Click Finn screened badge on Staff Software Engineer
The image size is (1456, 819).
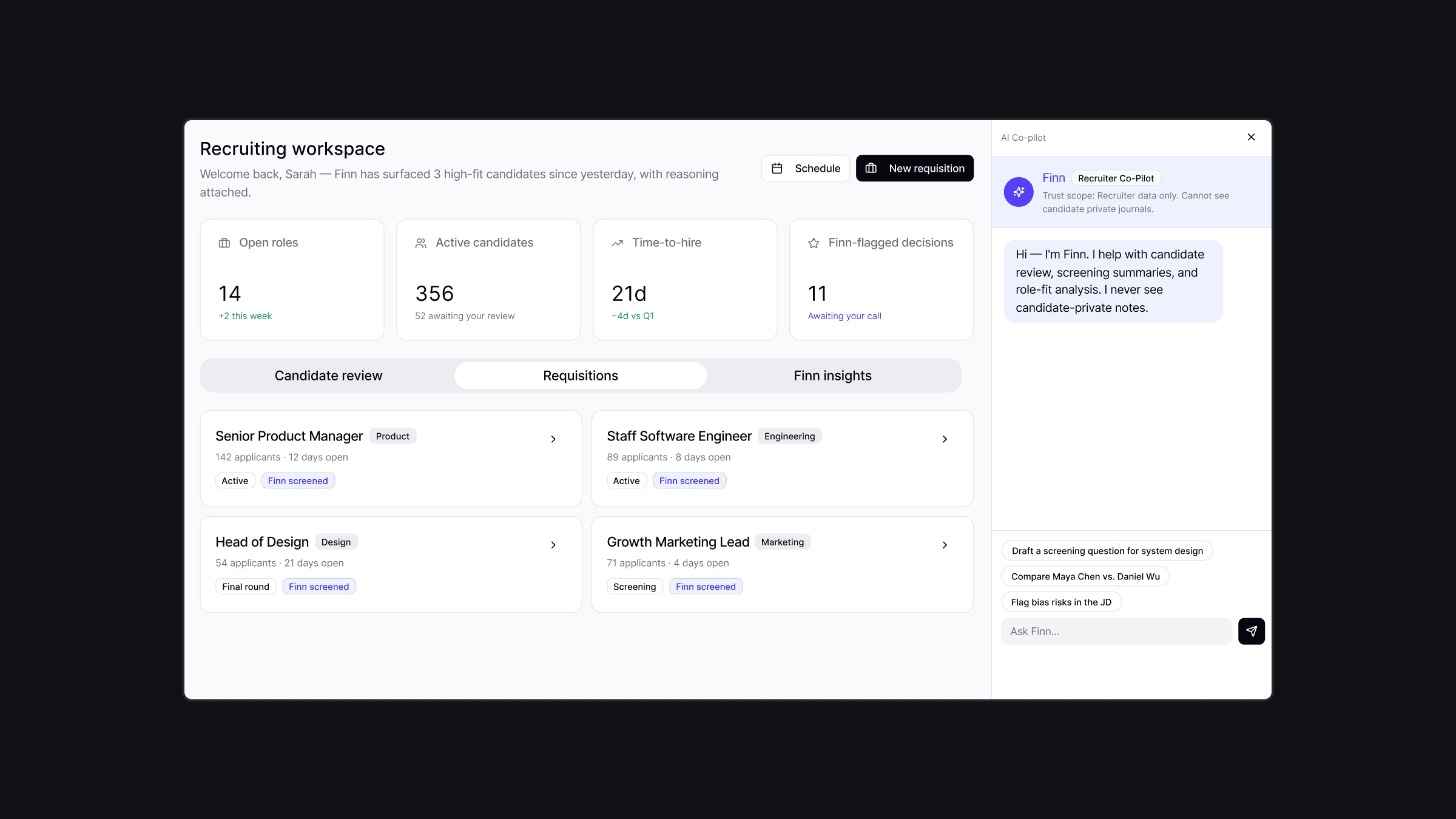[x=689, y=480]
